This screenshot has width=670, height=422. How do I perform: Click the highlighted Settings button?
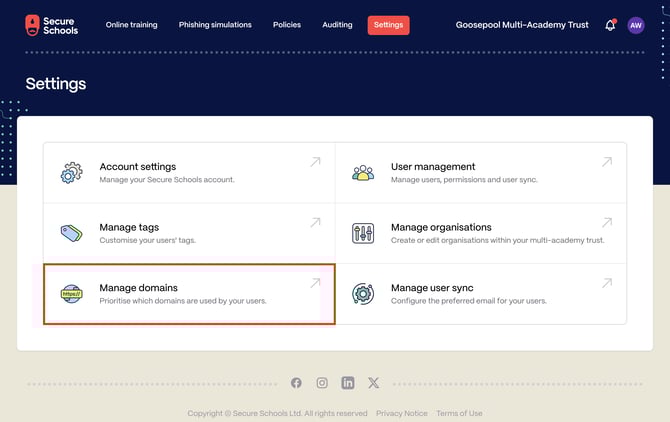click(x=388, y=25)
